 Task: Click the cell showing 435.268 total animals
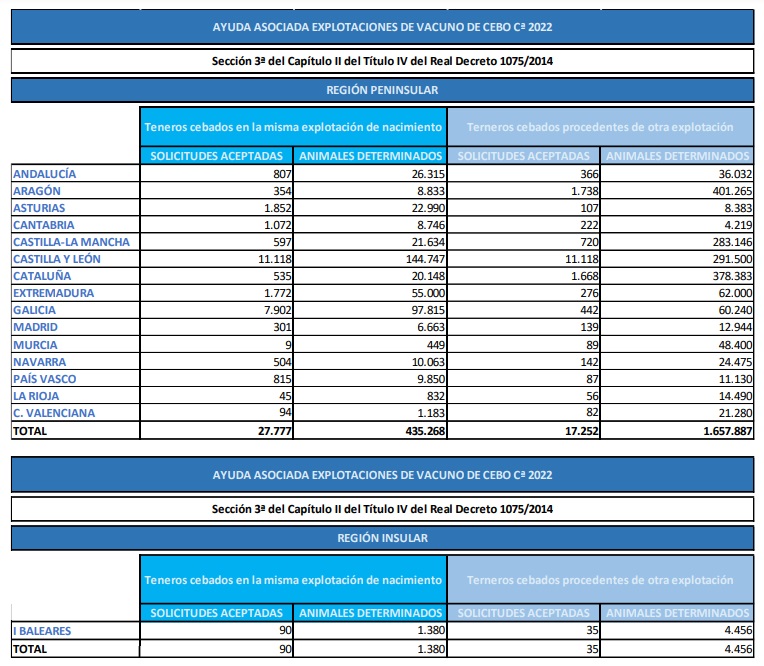tap(419, 431)
